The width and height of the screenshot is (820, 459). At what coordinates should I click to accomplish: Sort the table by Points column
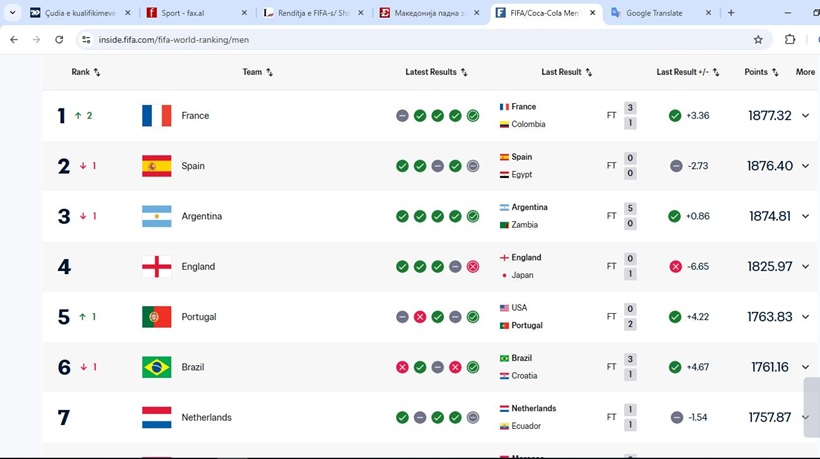pyautogui.click(x=761, y=72)
